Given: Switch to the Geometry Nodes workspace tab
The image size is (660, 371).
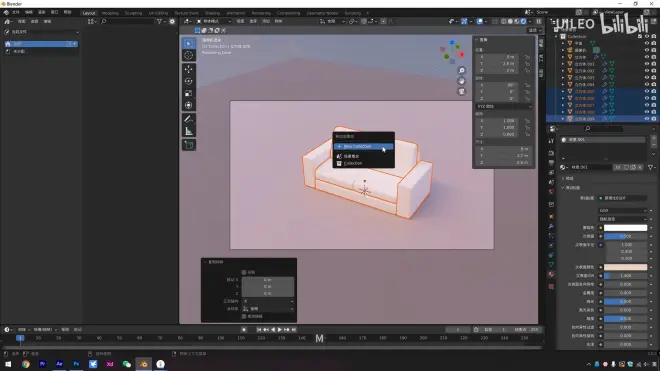Looking at the screenshot, I should [x=322, y=13].
